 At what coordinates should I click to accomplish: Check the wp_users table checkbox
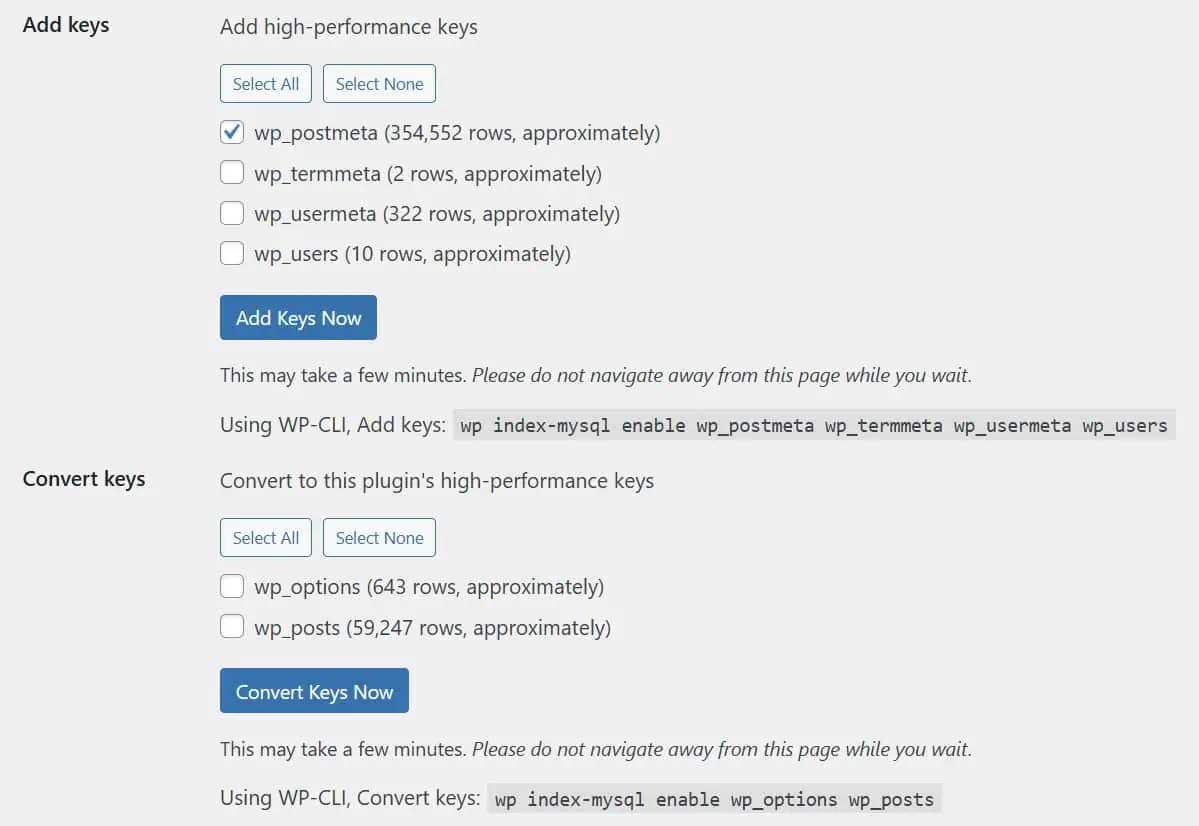pos(232,253)
